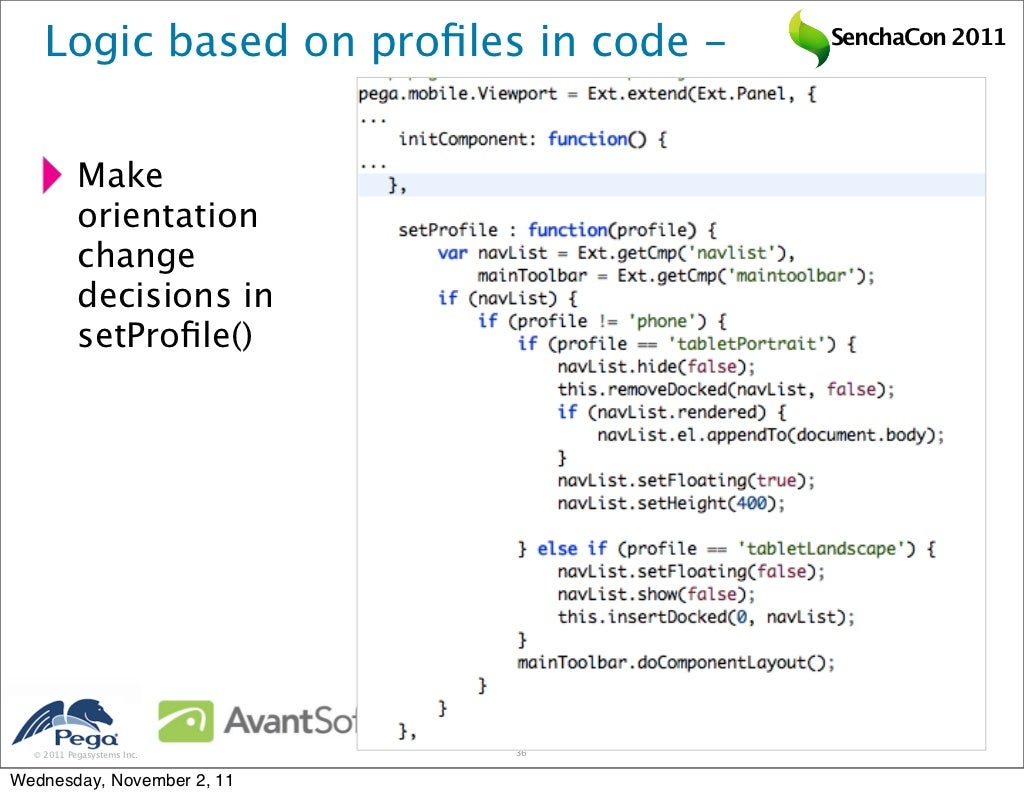Click the 'navList.setFloating(true);' line
The height and width of the screenshot is (797, 1024).
click(686, 481)
